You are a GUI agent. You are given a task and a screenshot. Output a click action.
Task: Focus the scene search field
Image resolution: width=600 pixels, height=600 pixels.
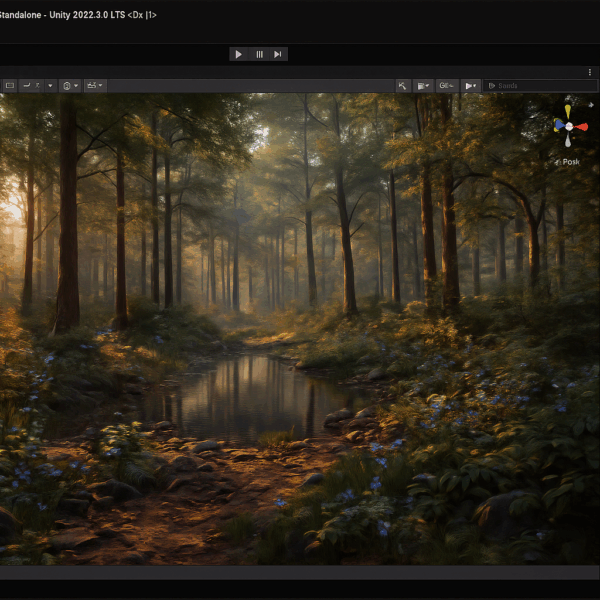coord(540,86)
